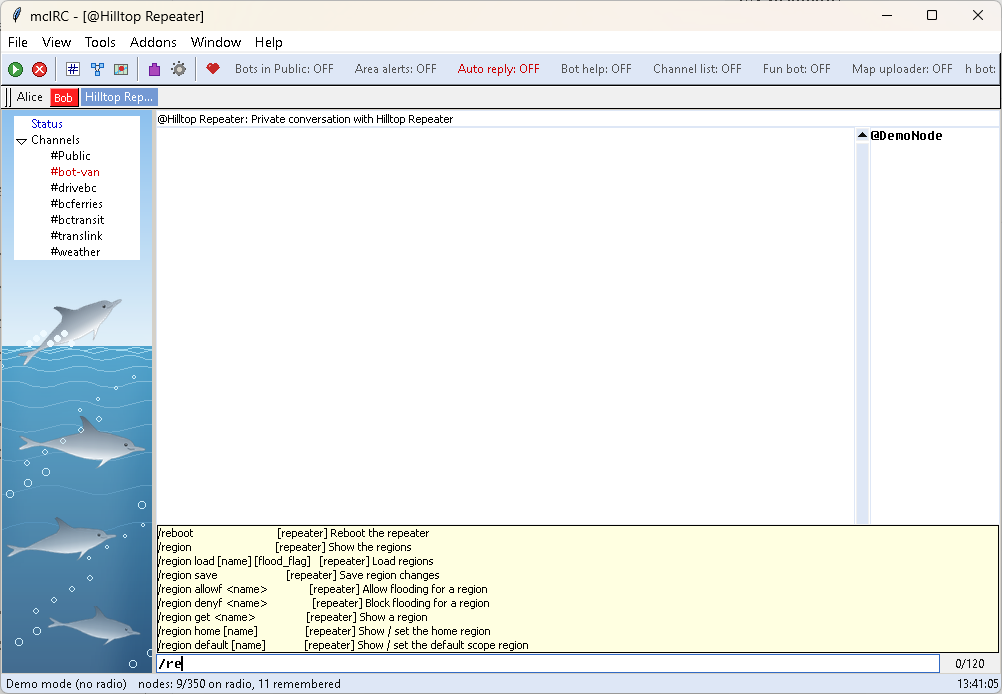The width and height of the screenshot is (1002, 694).
Task: Open the map icon in toolbar
Action: pyautogui.click(x=121, y=69)
